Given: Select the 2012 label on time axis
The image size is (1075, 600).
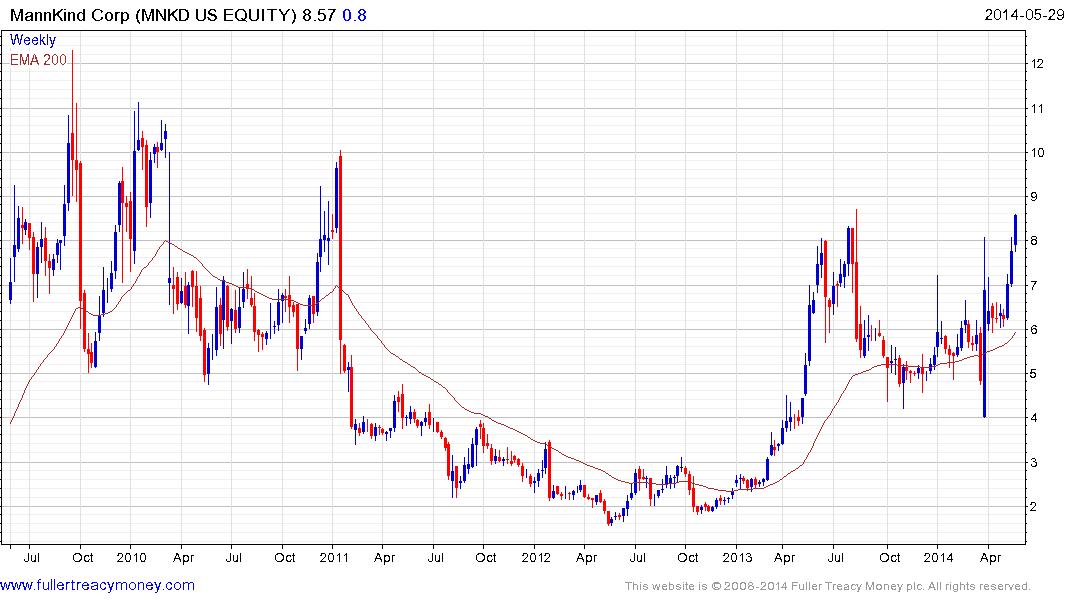Looking at the screenshot, I should point(536,557).
